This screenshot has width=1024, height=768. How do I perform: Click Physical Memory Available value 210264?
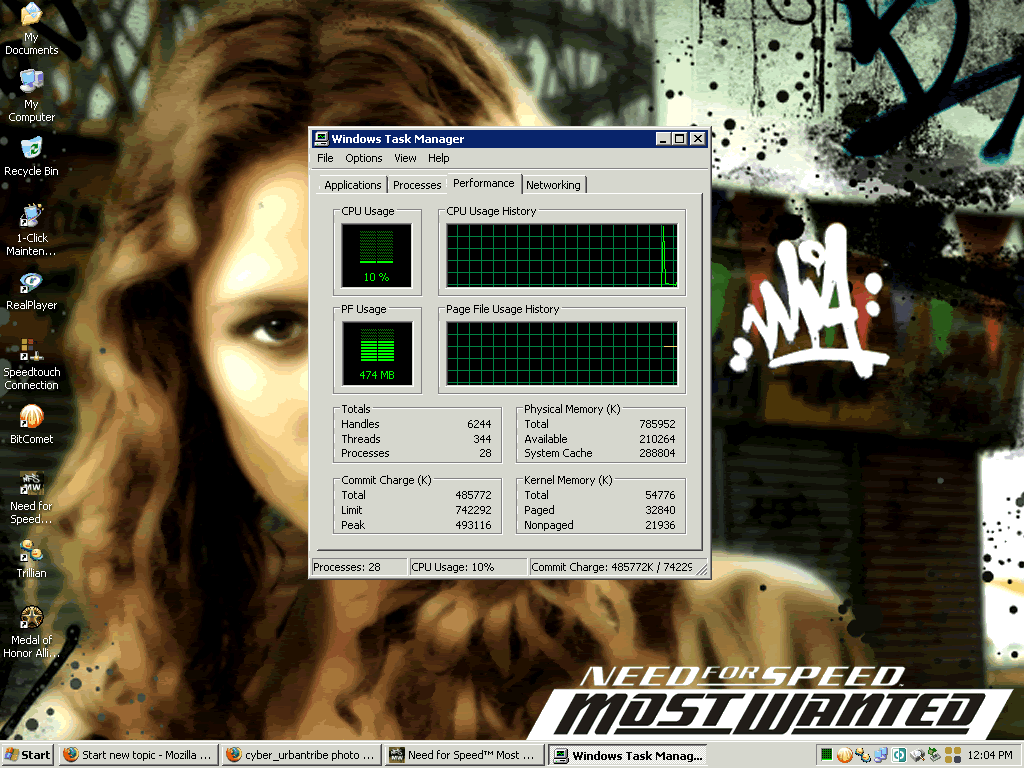tap(657, 439)
